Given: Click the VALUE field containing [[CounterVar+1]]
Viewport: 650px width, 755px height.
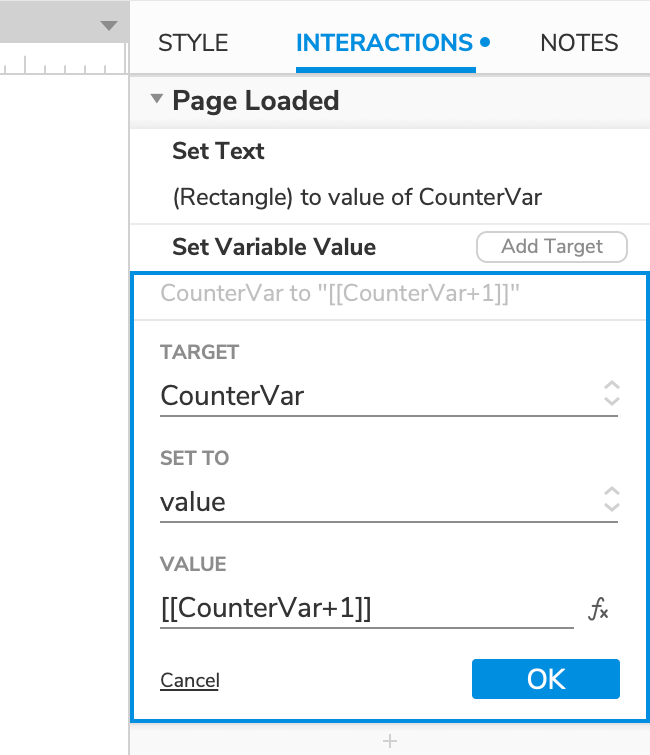Looking at the screenshot, I should point(366,609).
